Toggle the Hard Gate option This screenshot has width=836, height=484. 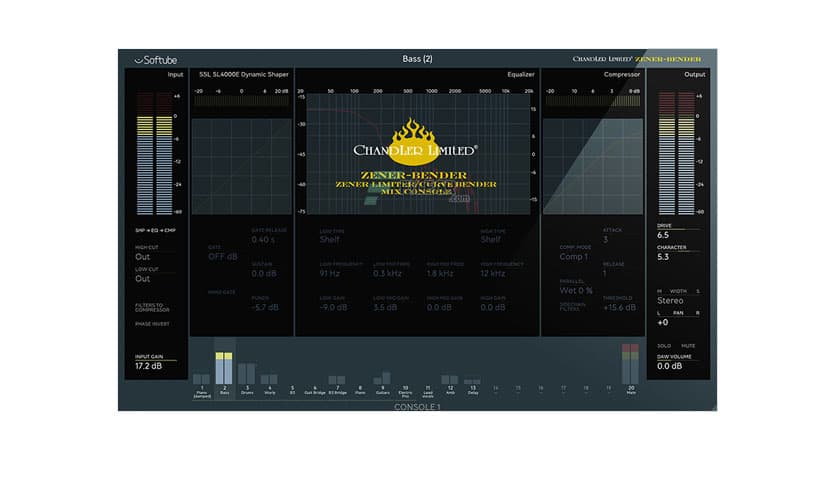pyautogui.click(x=221, y=293)
